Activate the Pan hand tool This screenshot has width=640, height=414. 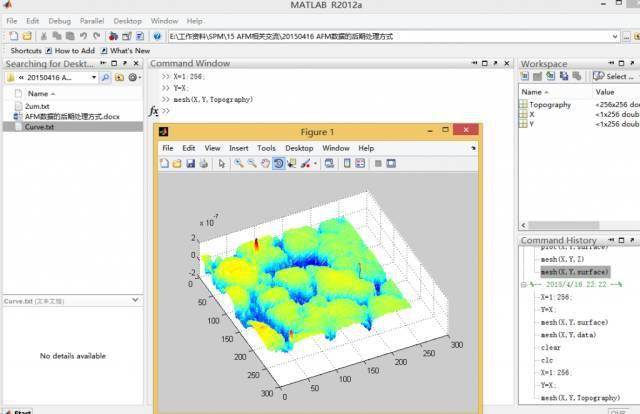pos(265,163)
